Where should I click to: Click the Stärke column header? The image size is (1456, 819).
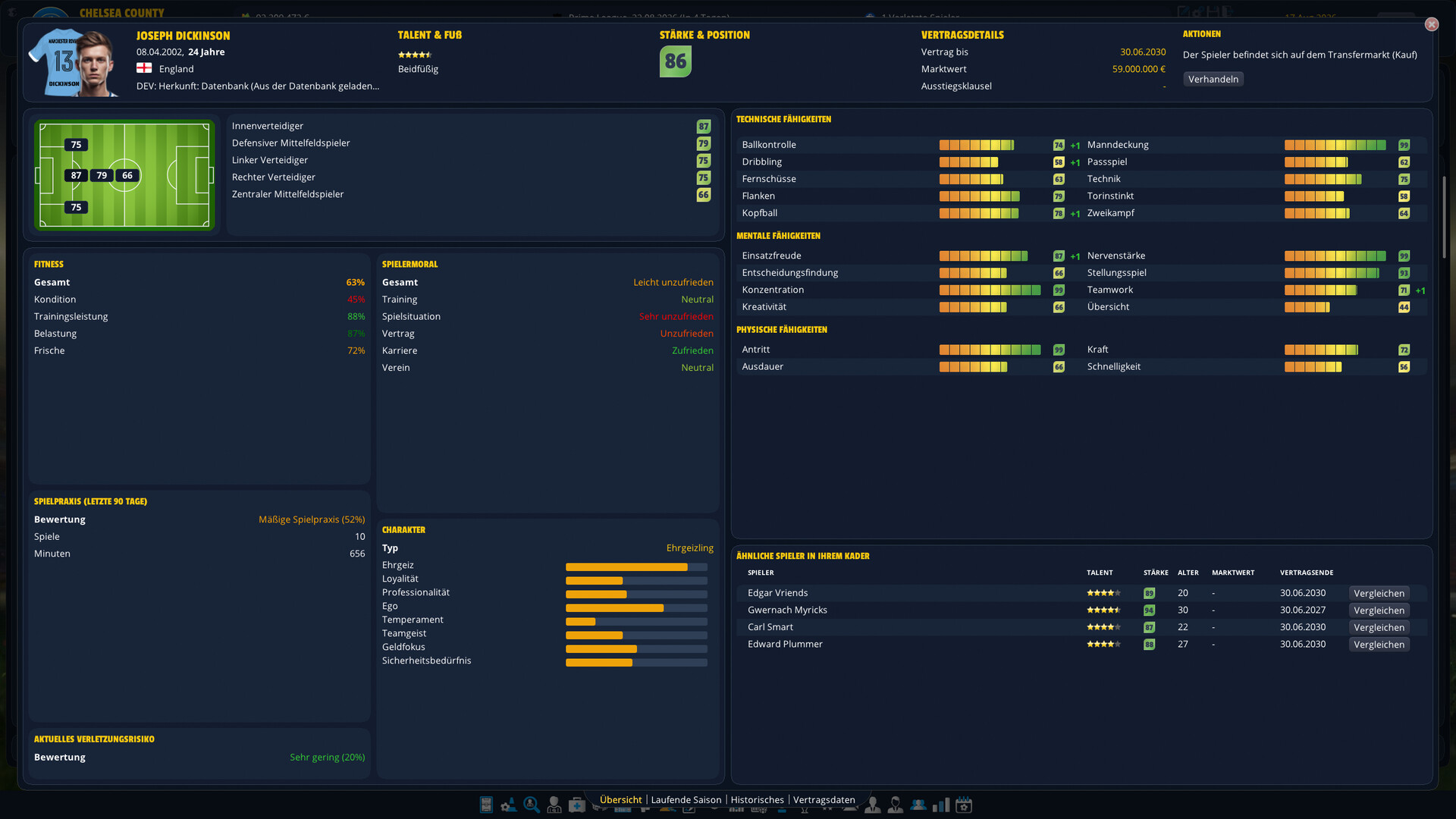coord(1156,573)
